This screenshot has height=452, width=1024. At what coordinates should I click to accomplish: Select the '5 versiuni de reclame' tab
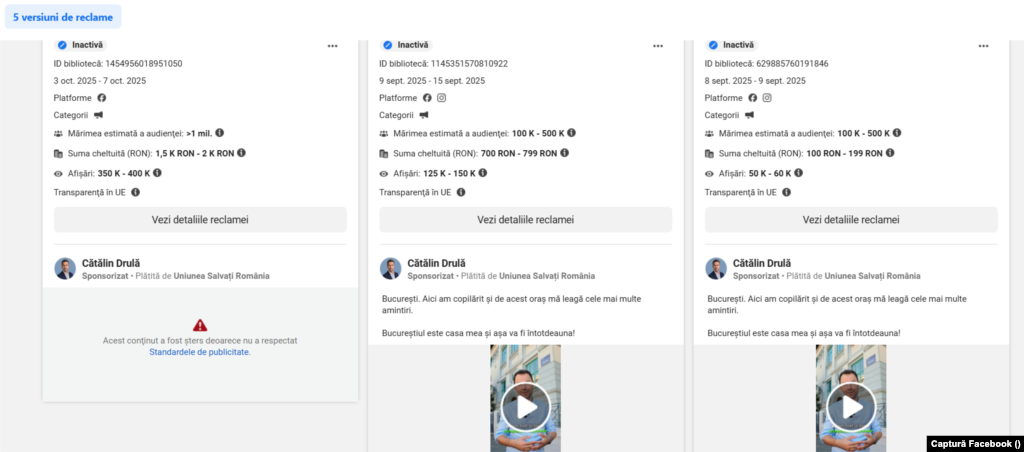coord(63,16)
